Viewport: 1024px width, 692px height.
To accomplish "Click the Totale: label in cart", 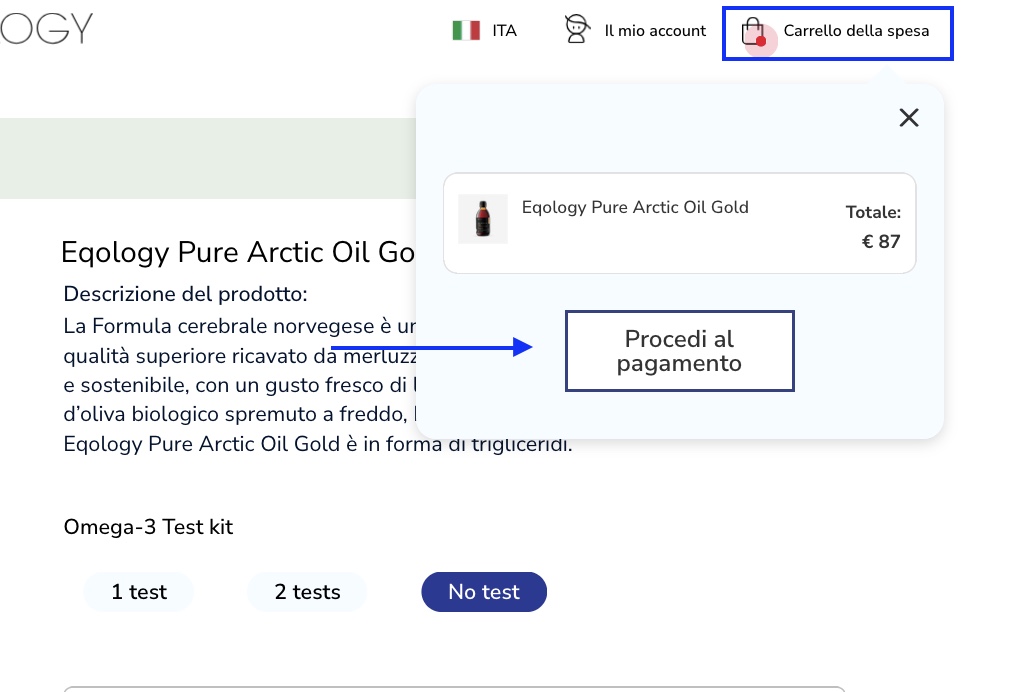I will pyautogui.click(x=873, y=212).
